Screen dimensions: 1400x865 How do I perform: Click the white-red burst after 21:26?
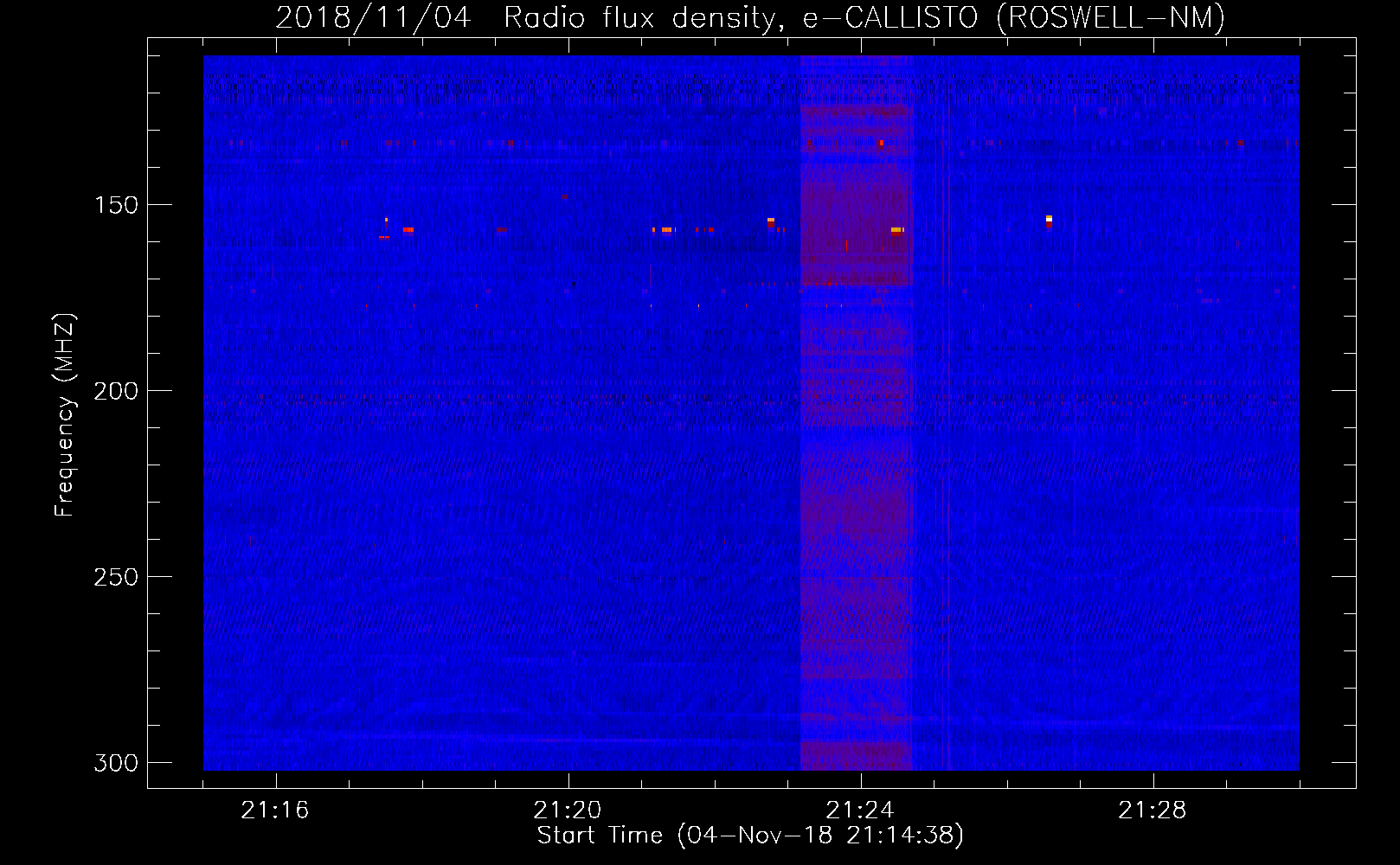(1049, 222)
